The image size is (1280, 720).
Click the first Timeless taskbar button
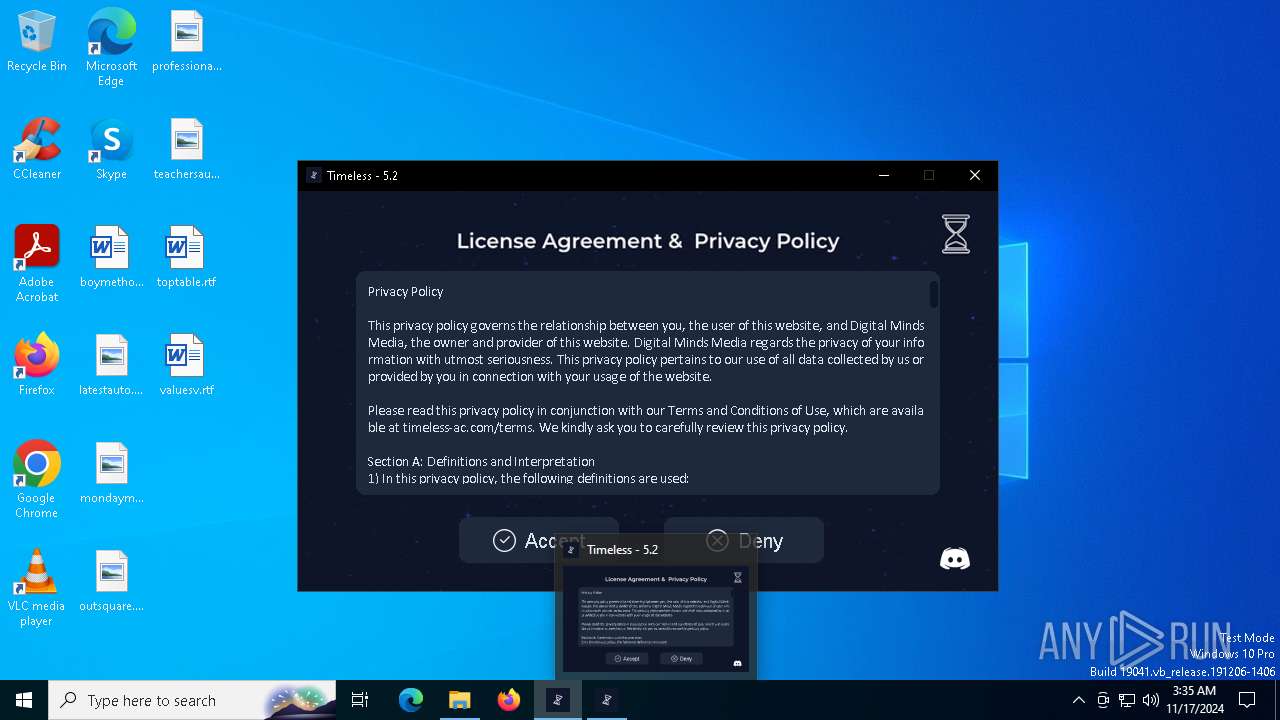pyautogui.click(x=558, y=700)
